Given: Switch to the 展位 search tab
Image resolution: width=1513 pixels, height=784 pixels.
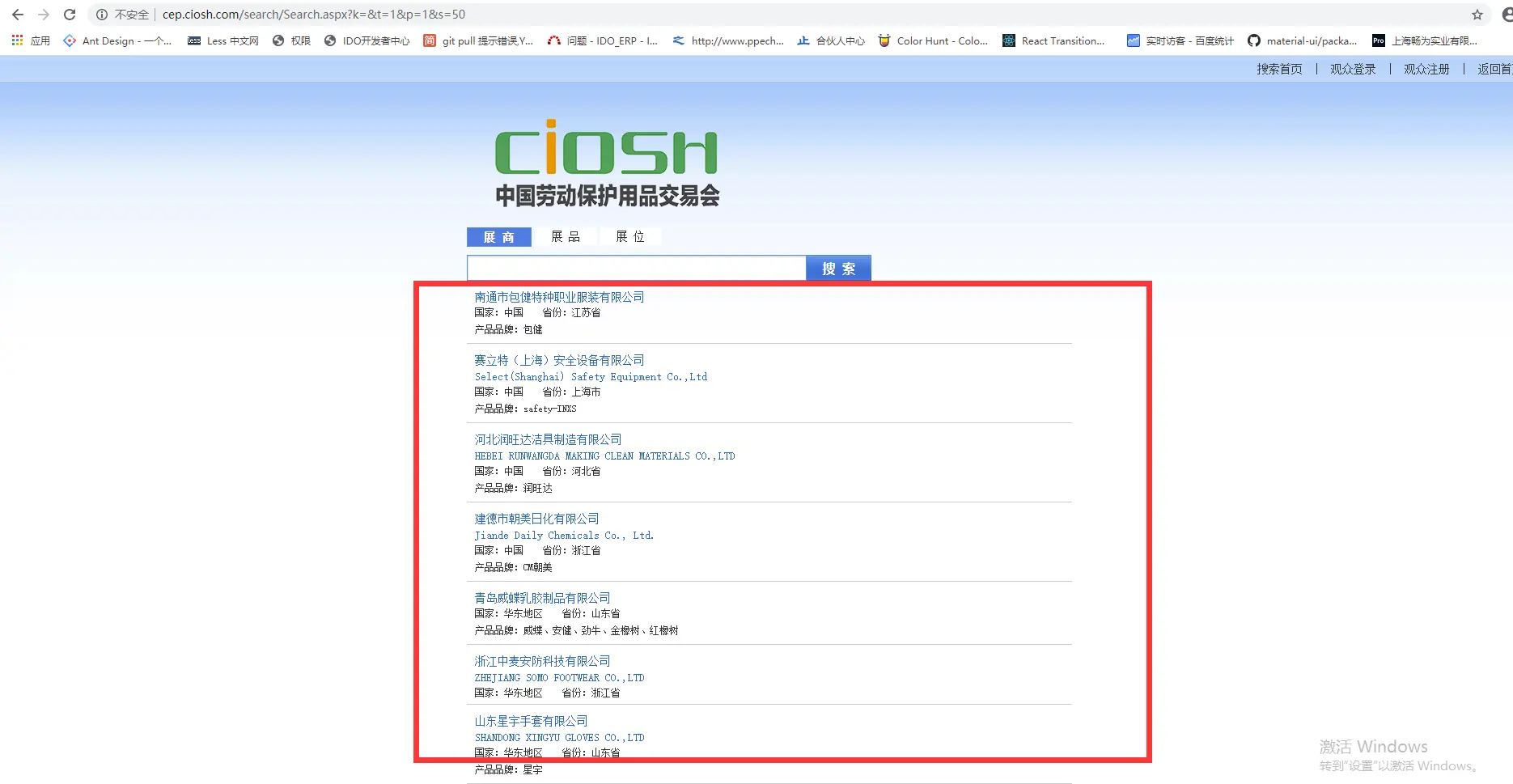Looking at the screenshot, I should click(x=630, y=237).
